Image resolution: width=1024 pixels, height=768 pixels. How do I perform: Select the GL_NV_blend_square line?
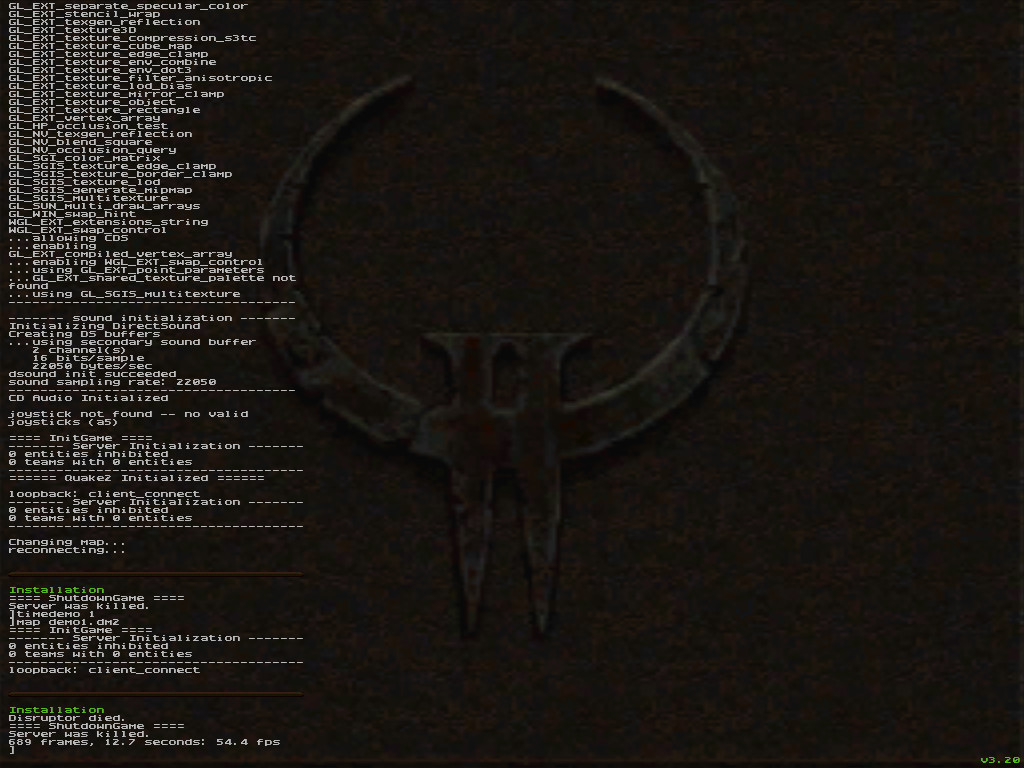tap(80, 142)
